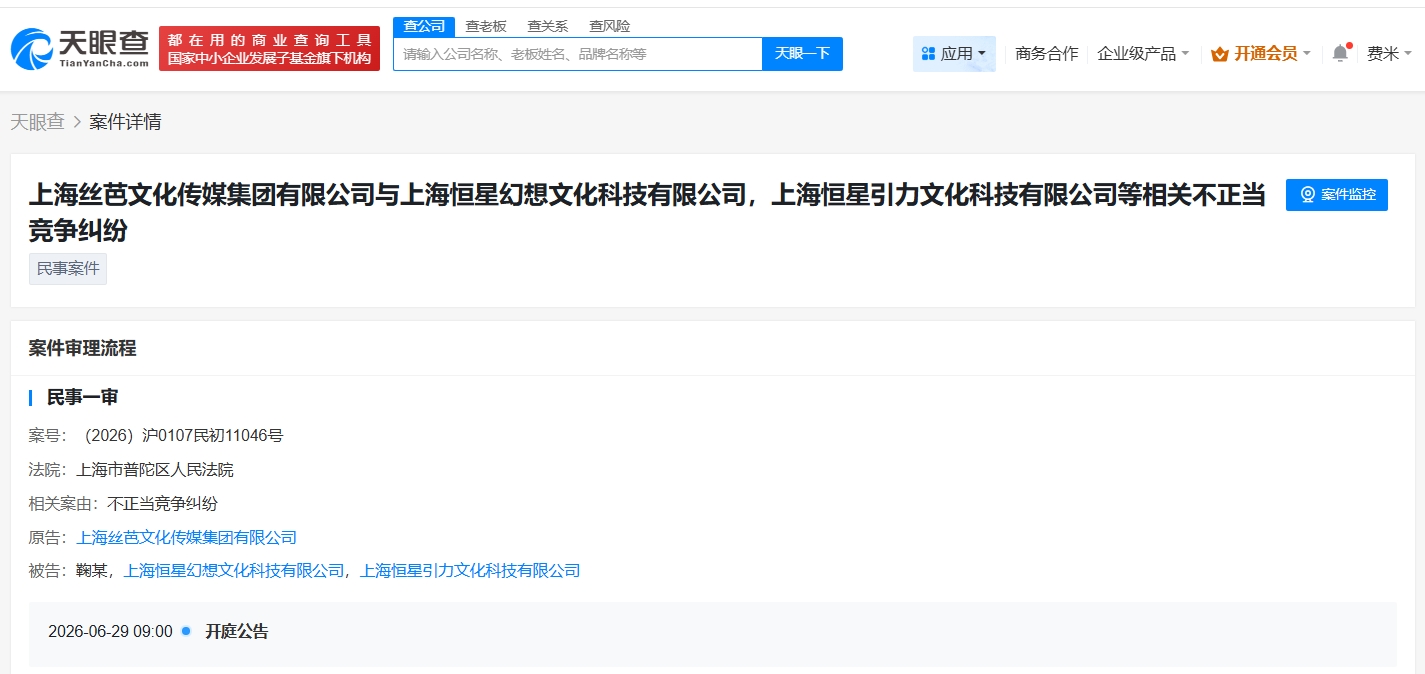Click the 天眼查 breadcrumb link
The height and width of the screenshot is (674, 1425).
37,122
